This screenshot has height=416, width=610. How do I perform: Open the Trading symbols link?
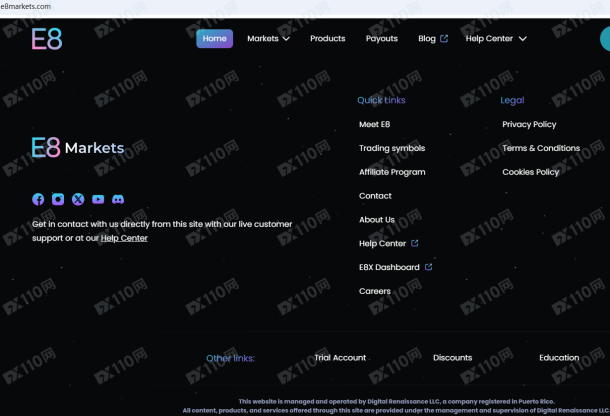[392, 148]
